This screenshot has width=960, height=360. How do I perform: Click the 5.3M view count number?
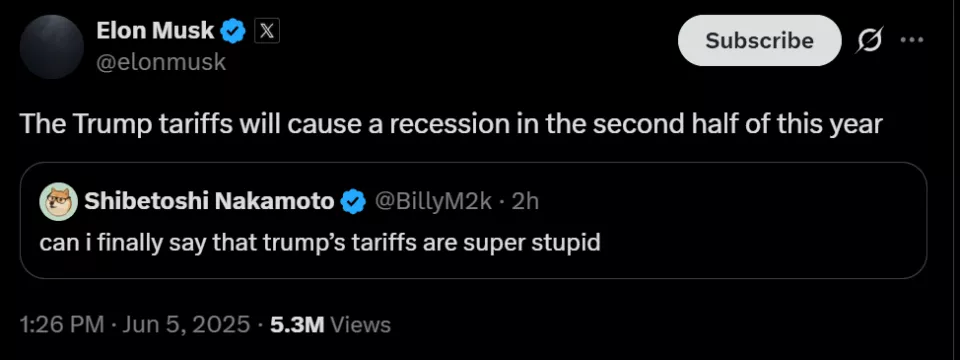tap(296, 324)
